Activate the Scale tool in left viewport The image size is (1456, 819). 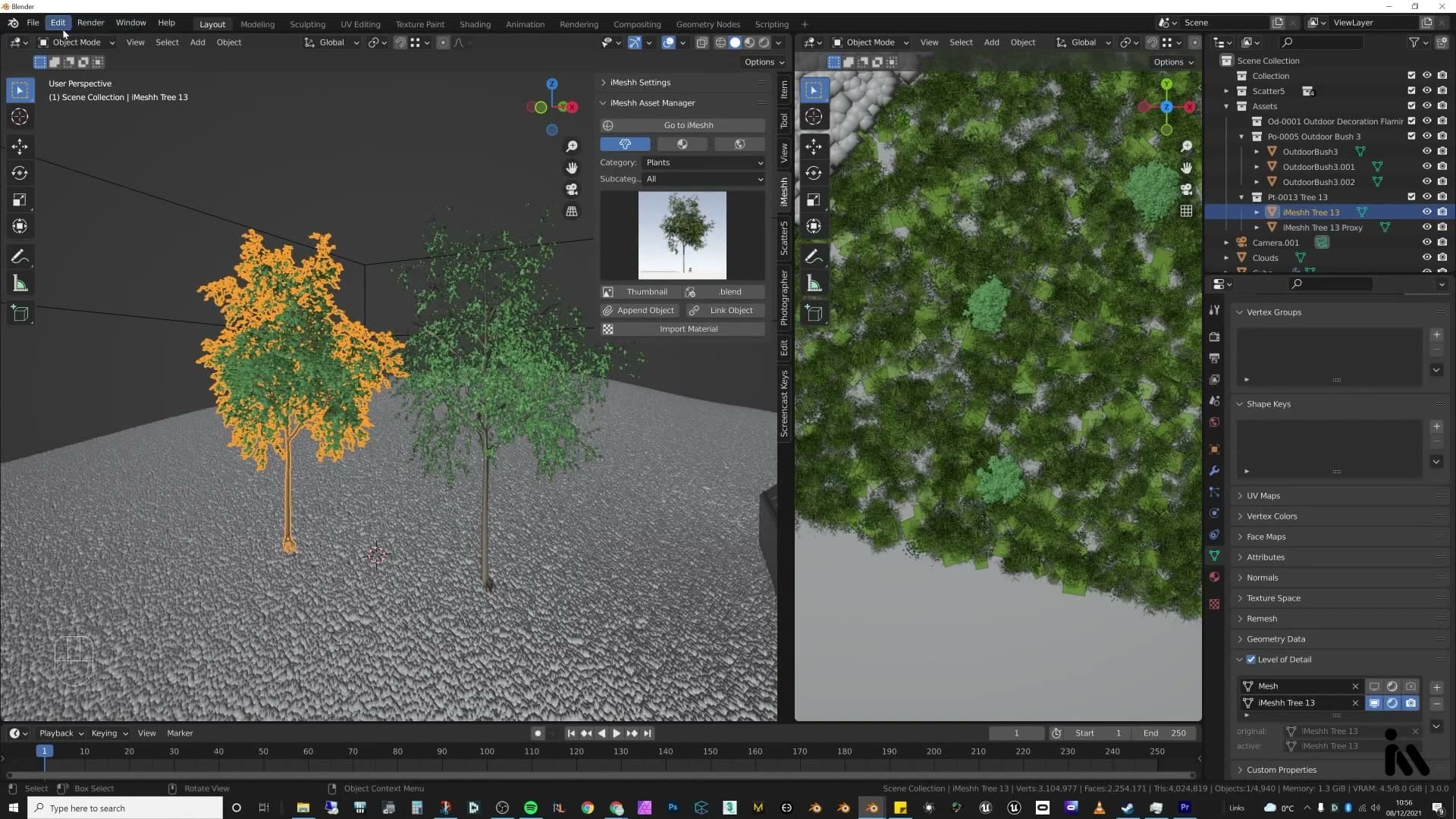[x=20, y=199]
